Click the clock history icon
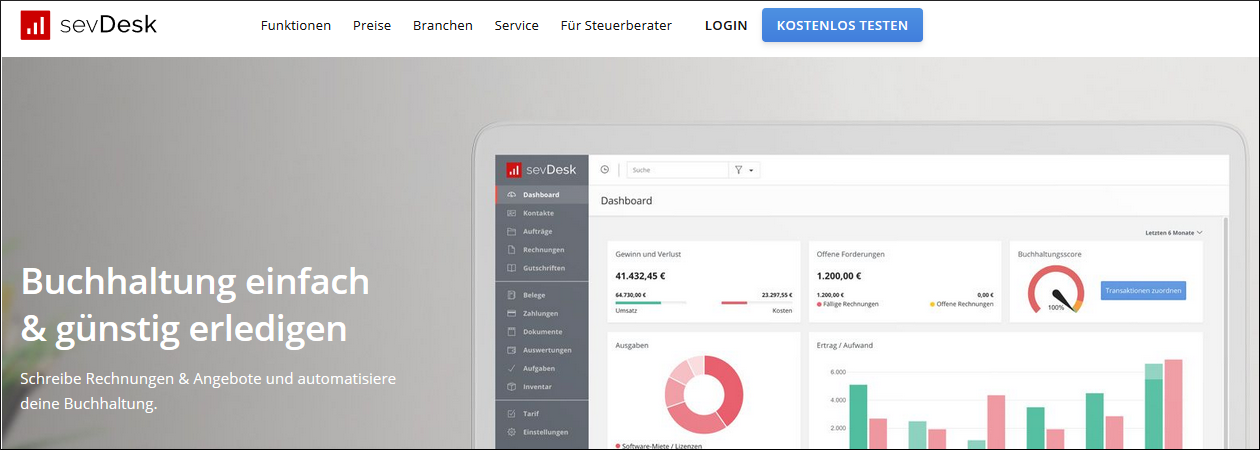 coord(604,170)
